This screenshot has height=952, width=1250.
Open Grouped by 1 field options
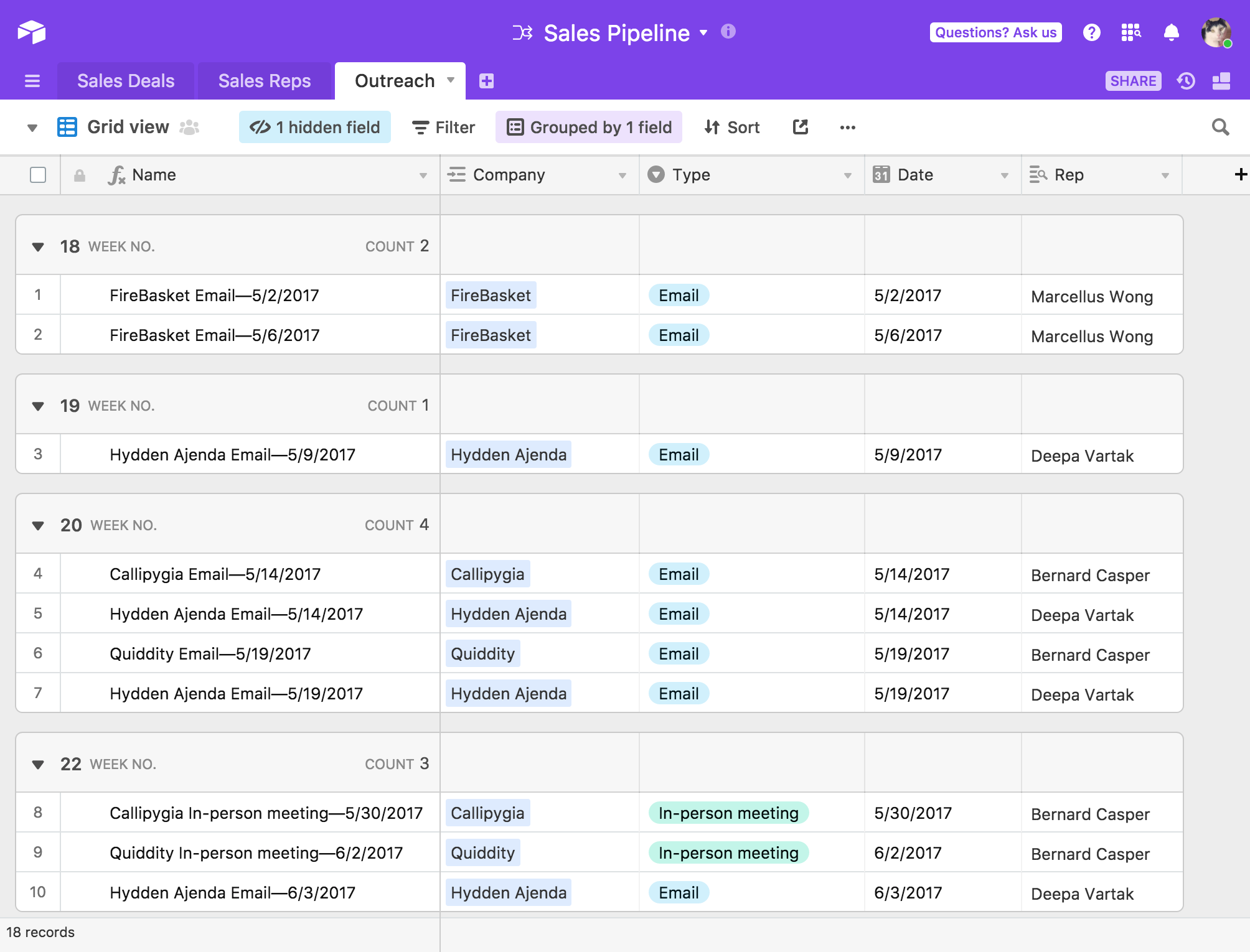(589, 127)
